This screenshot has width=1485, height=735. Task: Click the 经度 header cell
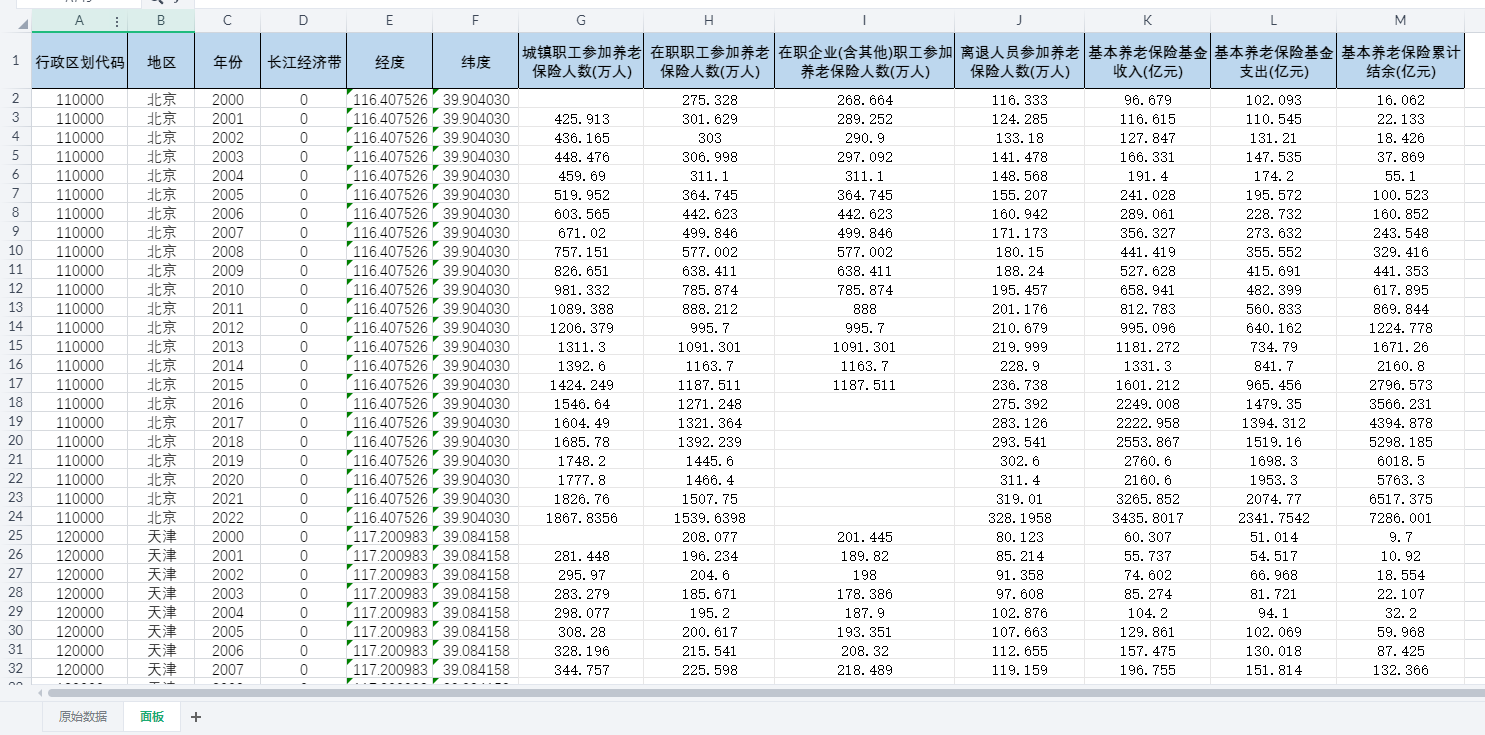[x=390, y=61]
